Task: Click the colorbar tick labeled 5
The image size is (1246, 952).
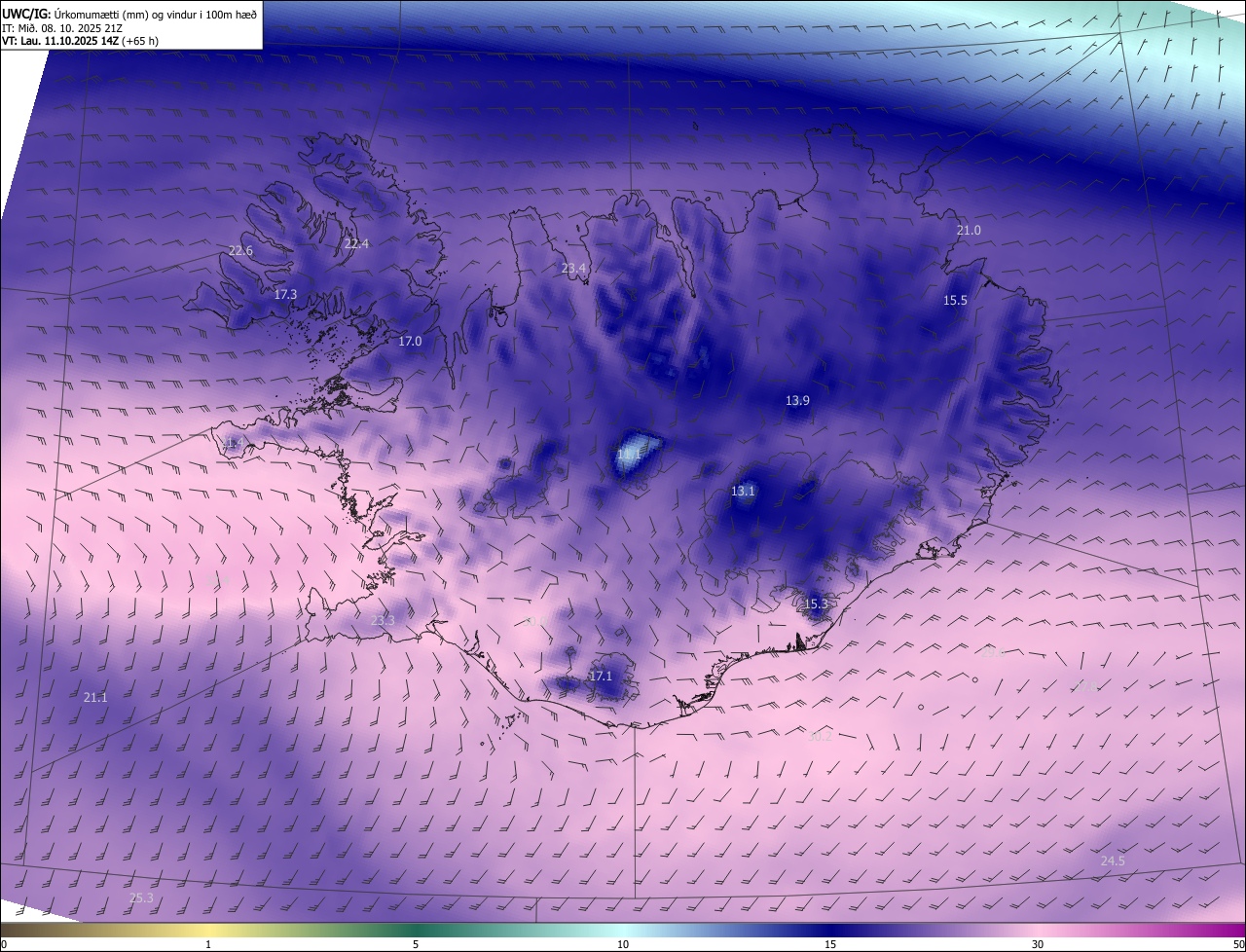Action: 416,944
